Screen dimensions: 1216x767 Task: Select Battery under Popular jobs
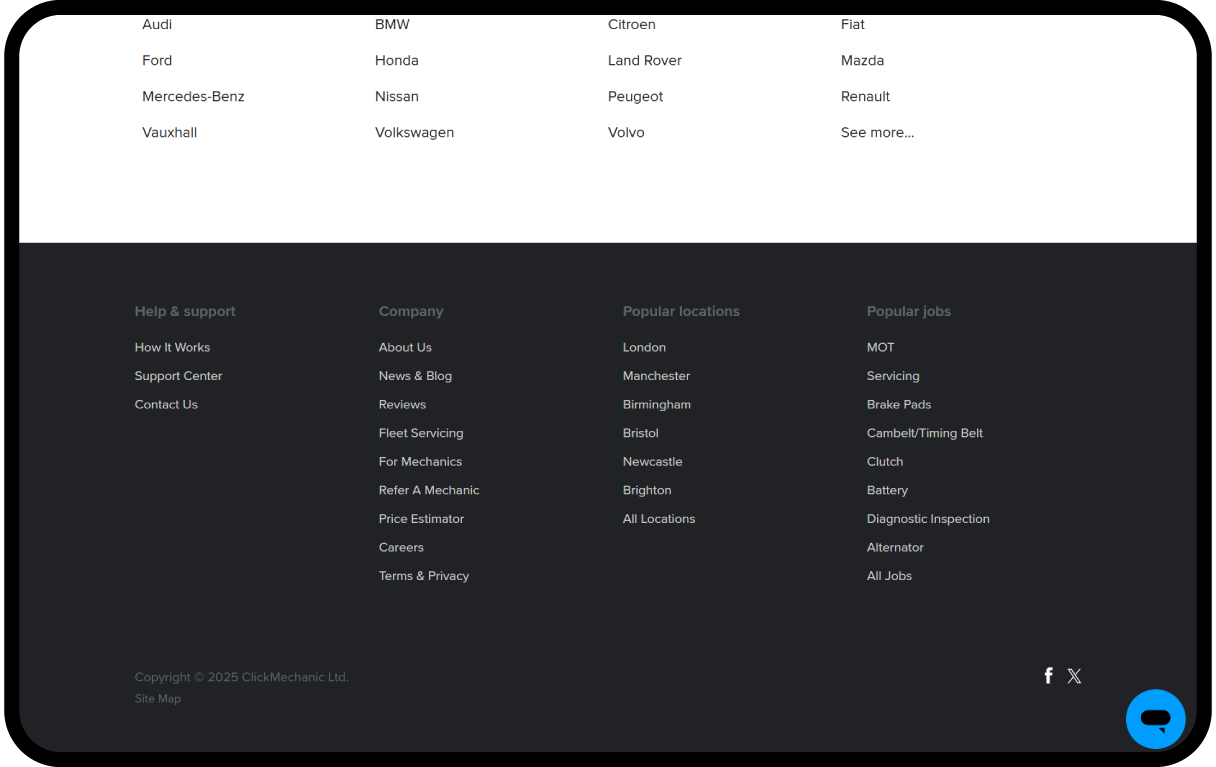(887, 490)
